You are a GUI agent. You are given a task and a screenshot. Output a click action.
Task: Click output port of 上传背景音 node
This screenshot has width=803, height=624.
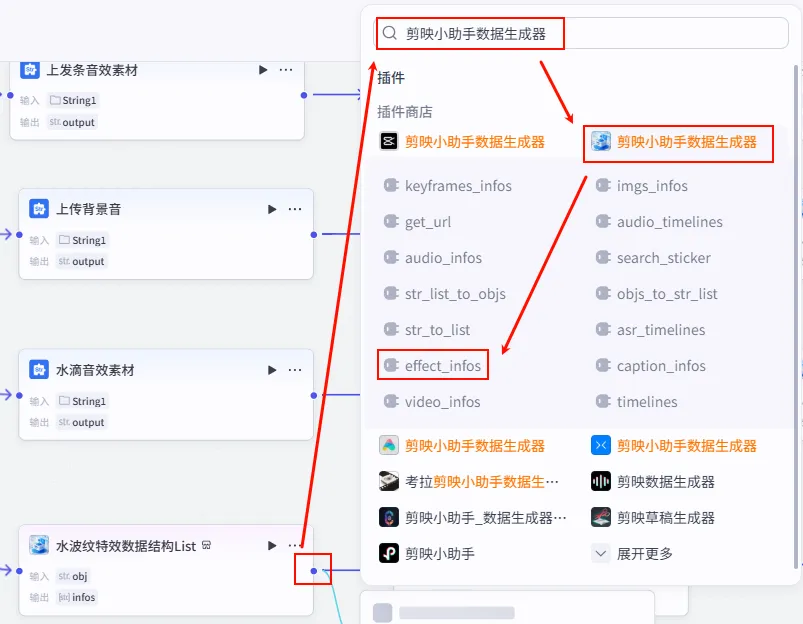coord(313,235)
